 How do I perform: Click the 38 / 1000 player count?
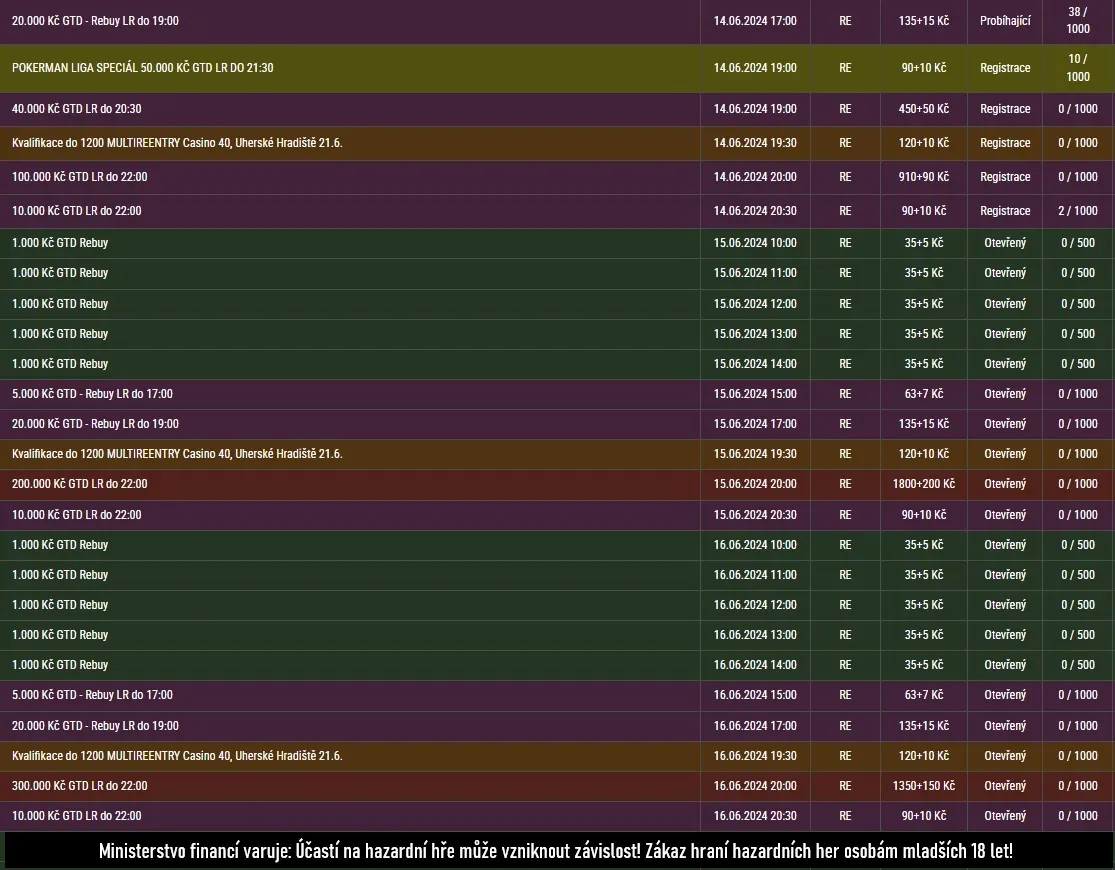[1078, 21]
